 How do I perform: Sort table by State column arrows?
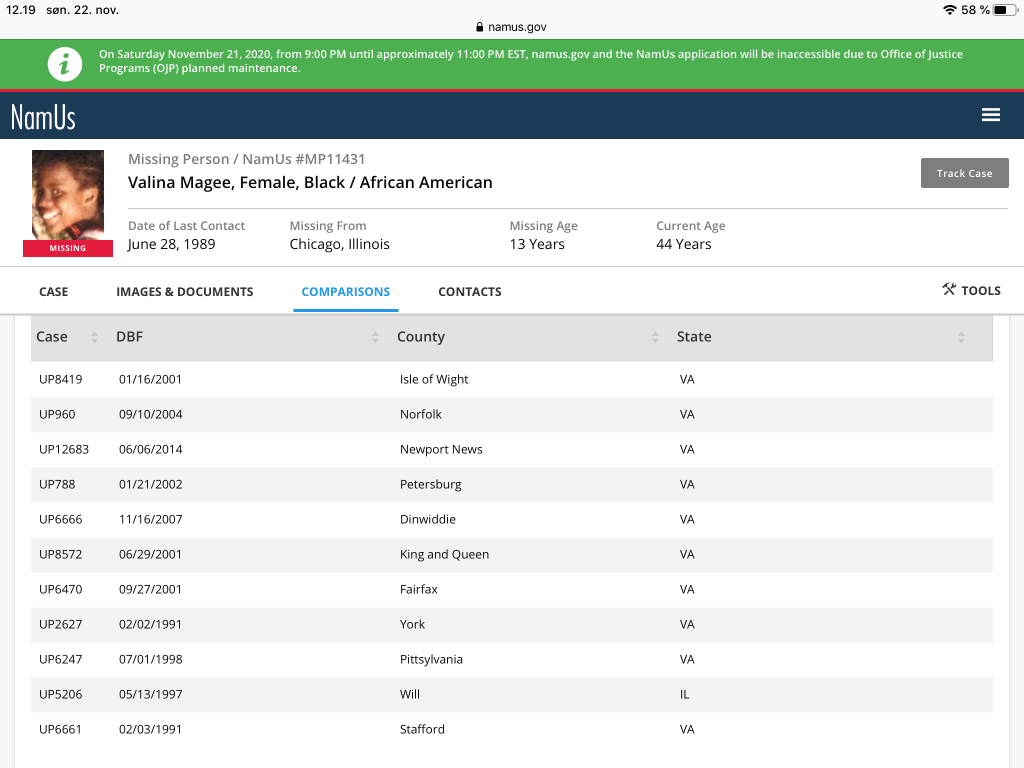960,337
